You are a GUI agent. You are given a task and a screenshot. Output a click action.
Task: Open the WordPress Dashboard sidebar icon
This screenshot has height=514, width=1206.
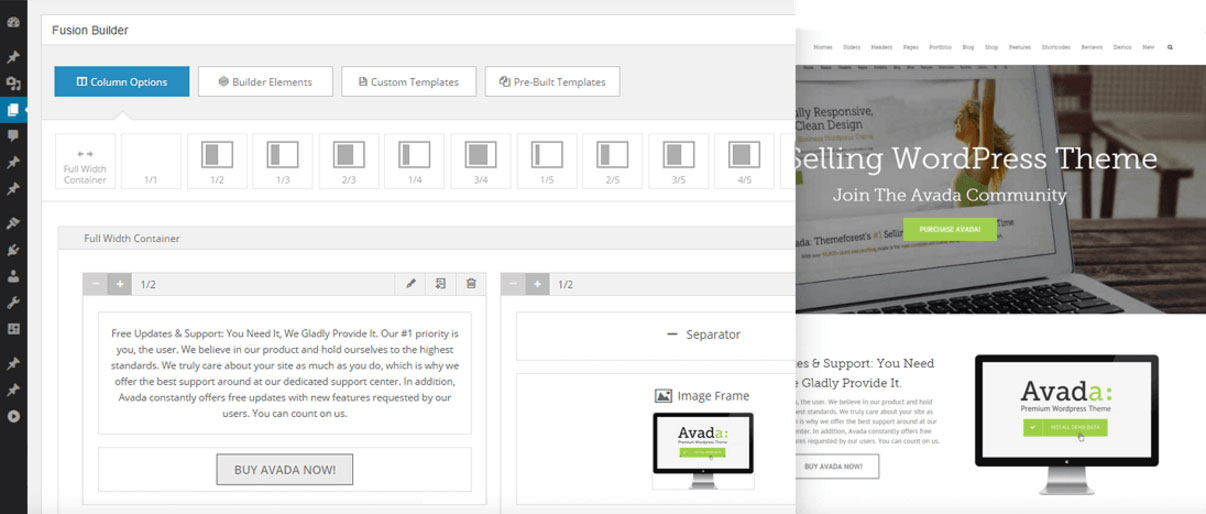tap(13, 22)
